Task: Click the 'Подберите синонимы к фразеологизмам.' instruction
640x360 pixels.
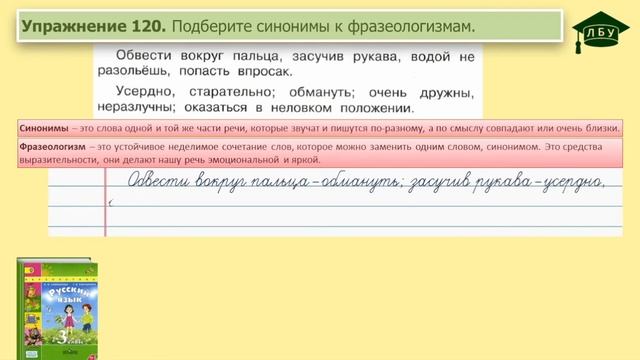Action: click(x=324, y=27)
